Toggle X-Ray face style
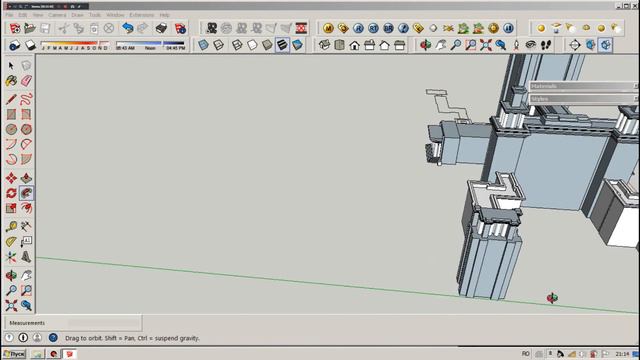640x360 pixels. pyautogui.click(x=203, y=45)
